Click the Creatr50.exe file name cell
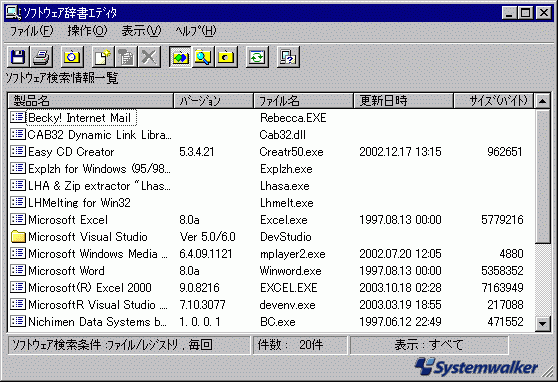Viewport: 558px width, 382px height. pyautogui.click(x=291, y=152)
